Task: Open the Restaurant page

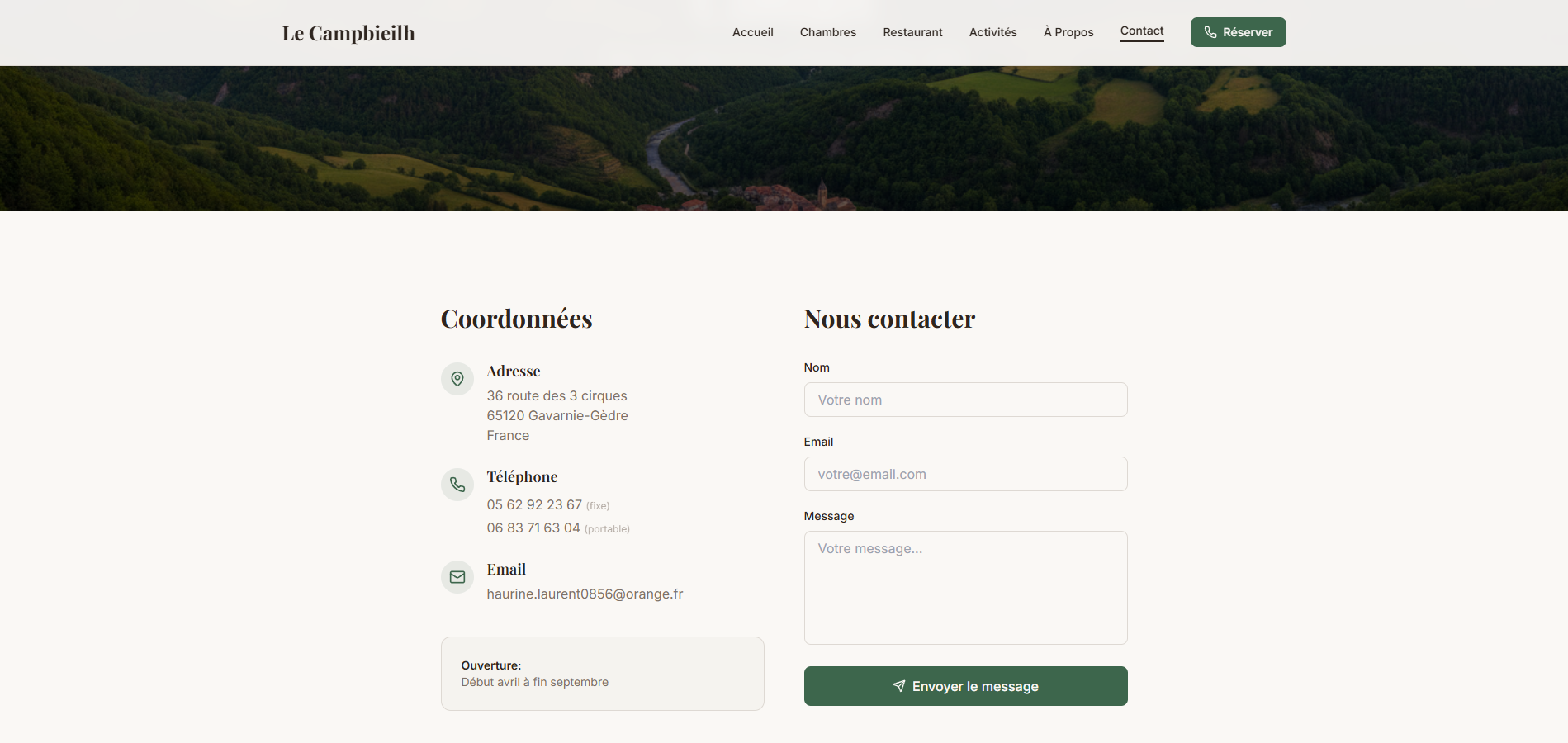Action: coord(912,32)
